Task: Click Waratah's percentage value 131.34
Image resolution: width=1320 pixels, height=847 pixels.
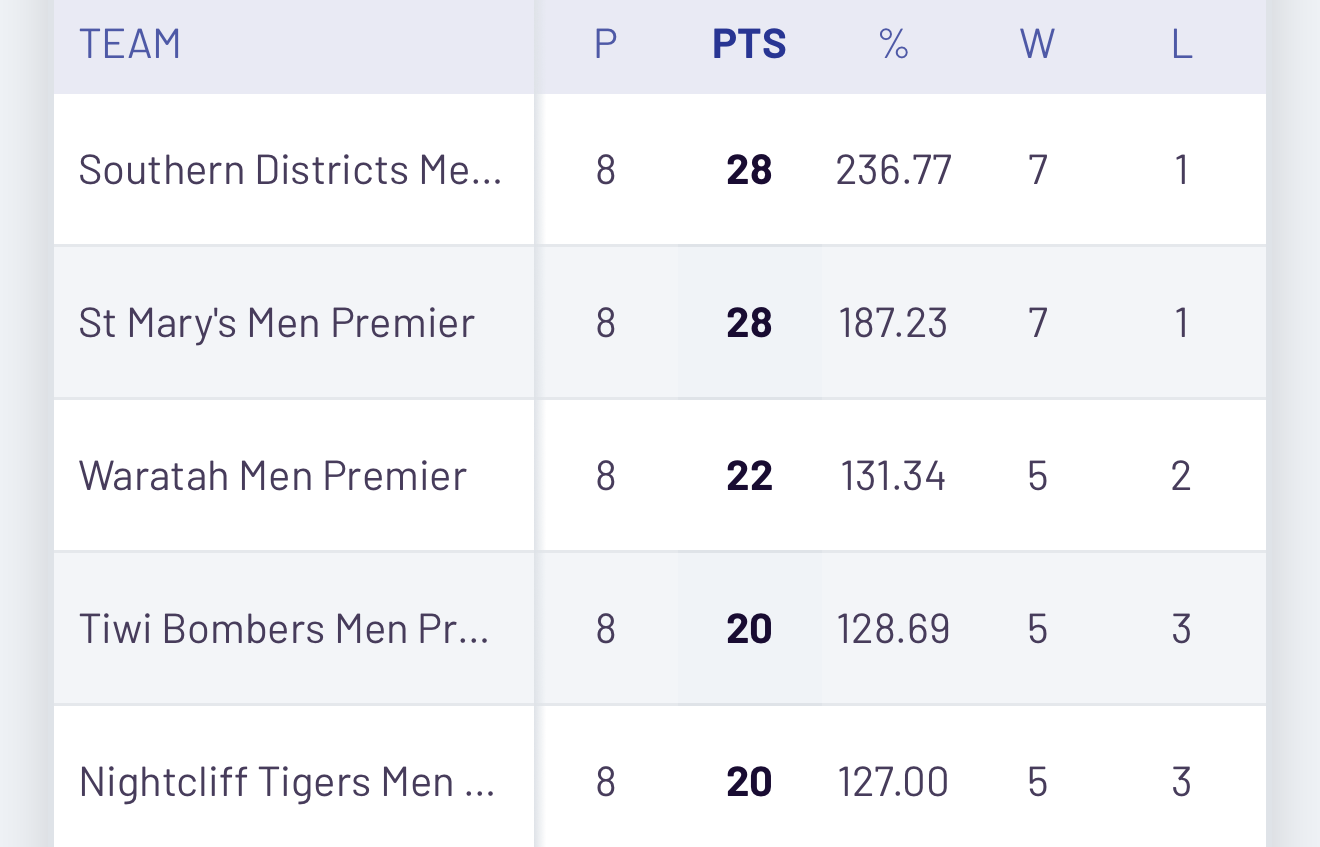Action: [x=893, y=476]
